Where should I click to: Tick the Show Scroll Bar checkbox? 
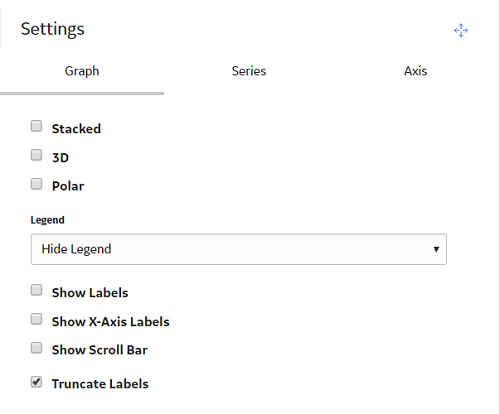(x=36, y=348)
